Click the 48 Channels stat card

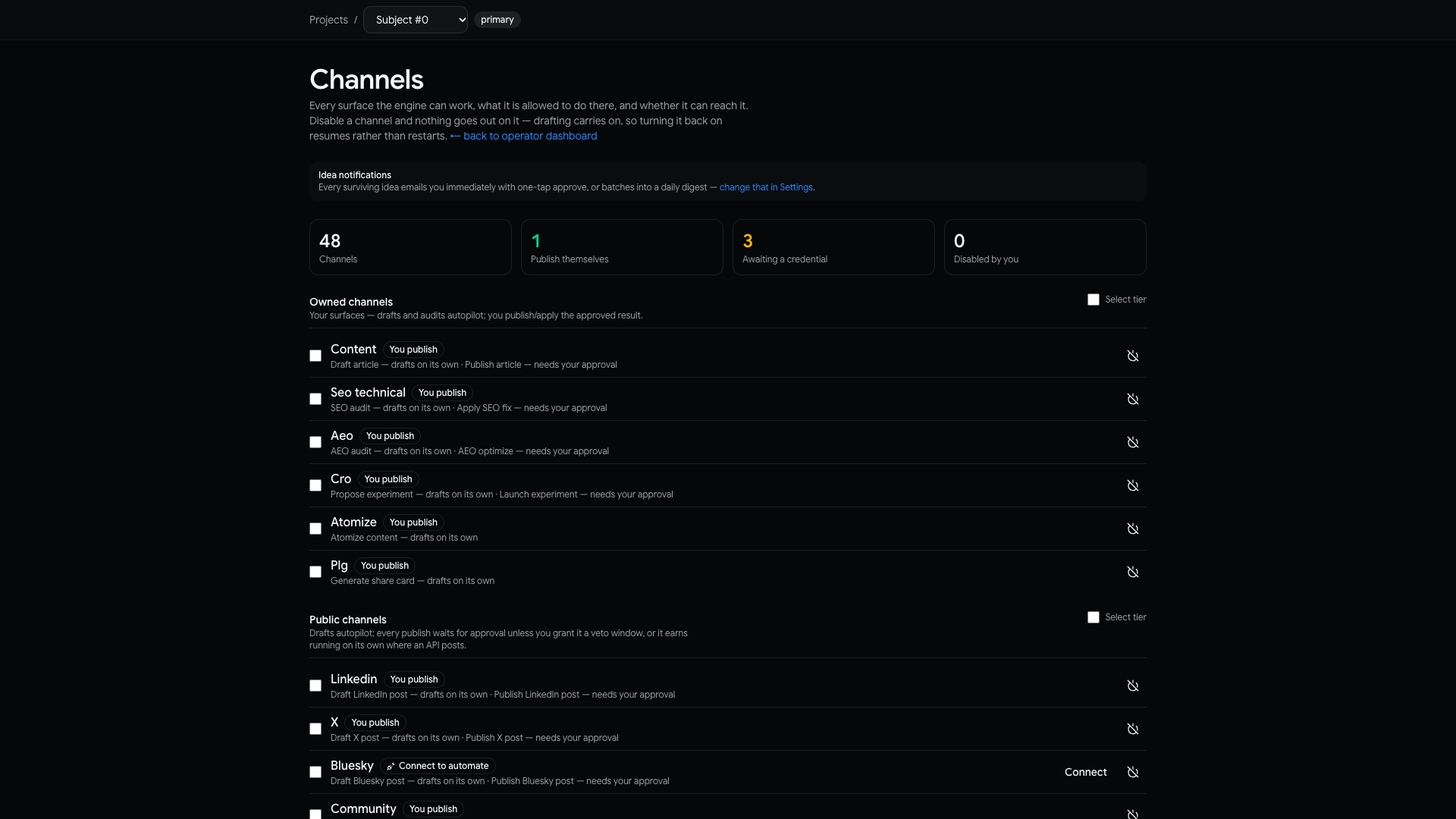coord(410,247)
